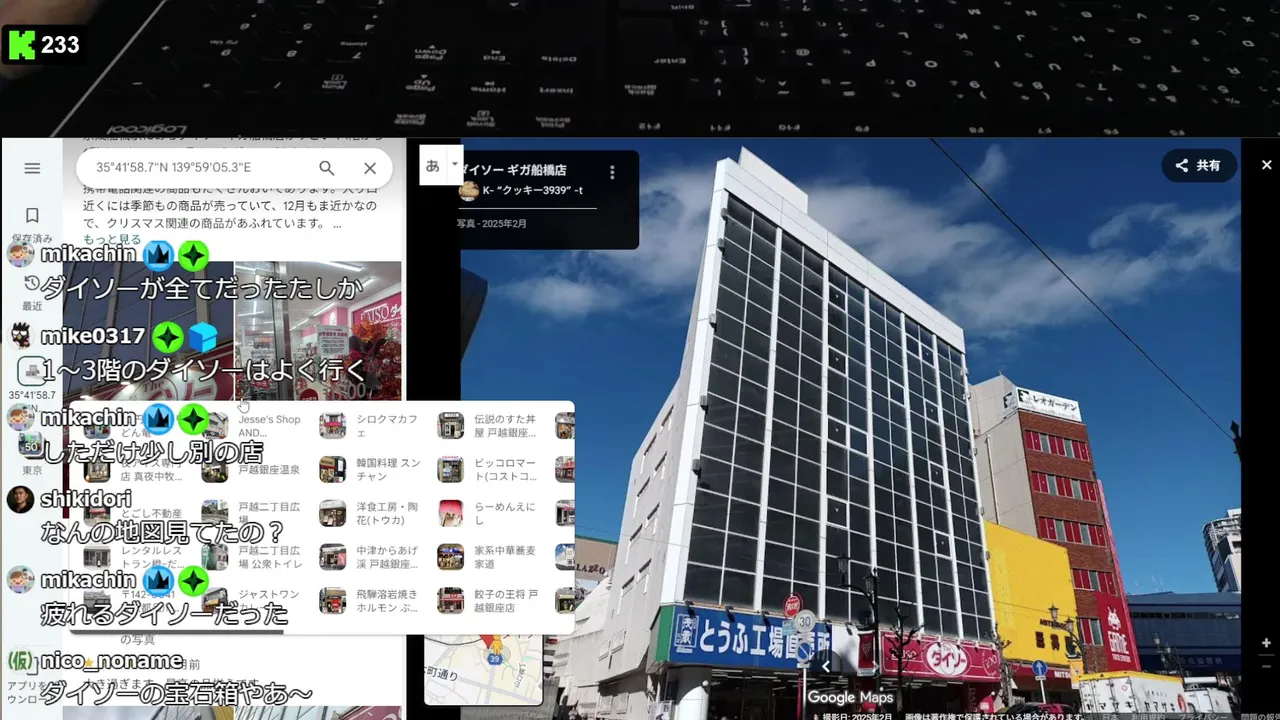Open the mini map thumbnail
This screenshot has width=1280, height=720.
point(484,669)
